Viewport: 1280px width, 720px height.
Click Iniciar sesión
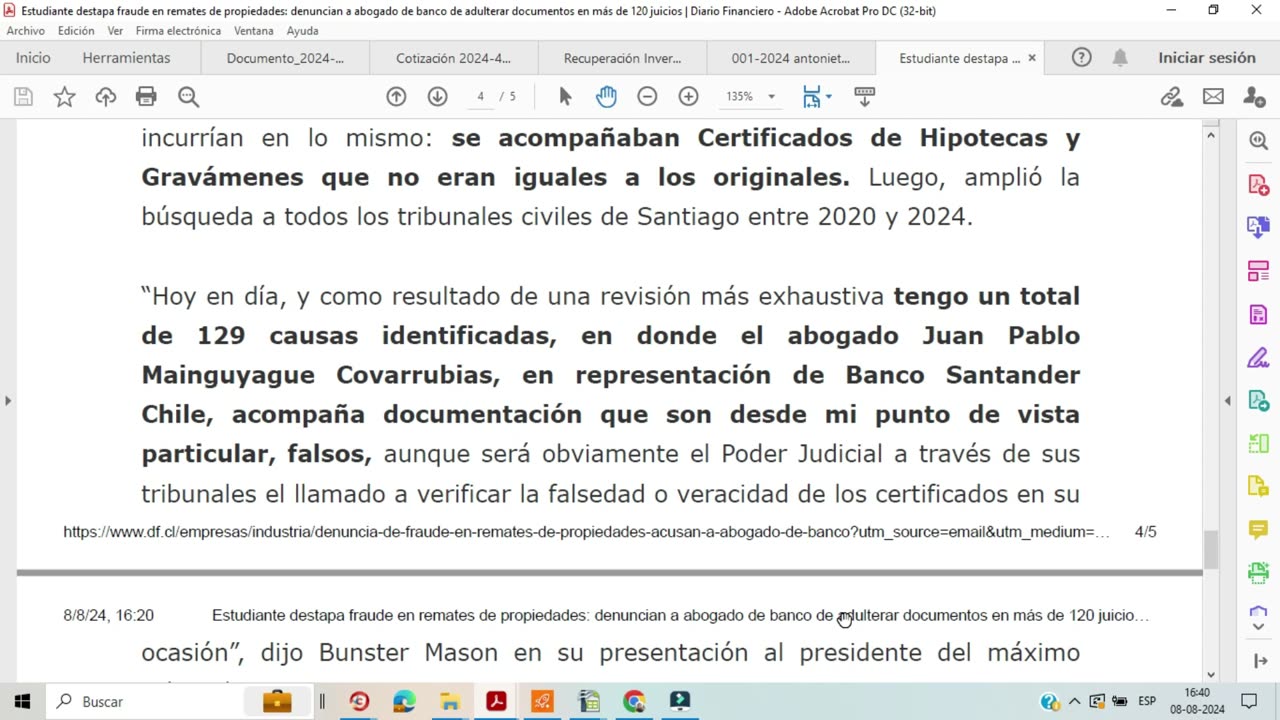[x=1207, y=58]
